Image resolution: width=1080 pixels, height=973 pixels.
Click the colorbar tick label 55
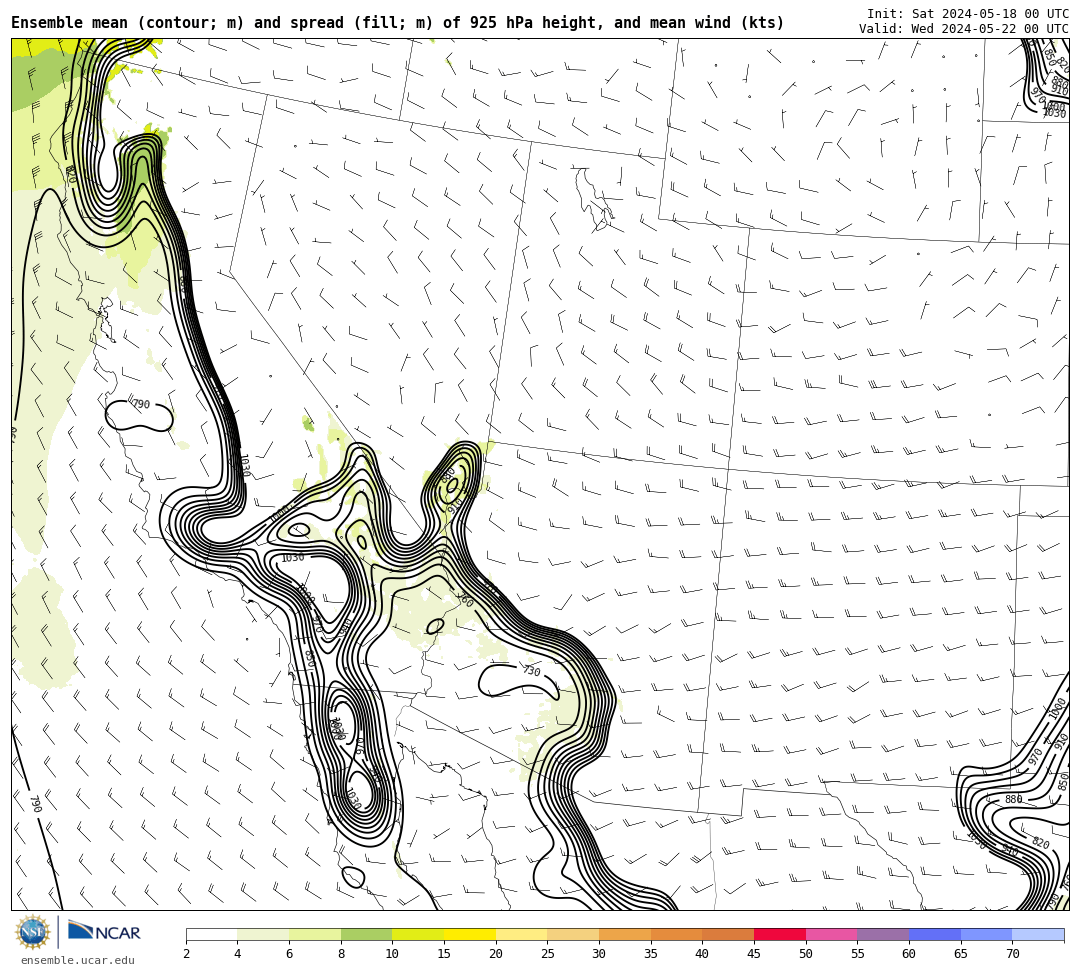858,954
